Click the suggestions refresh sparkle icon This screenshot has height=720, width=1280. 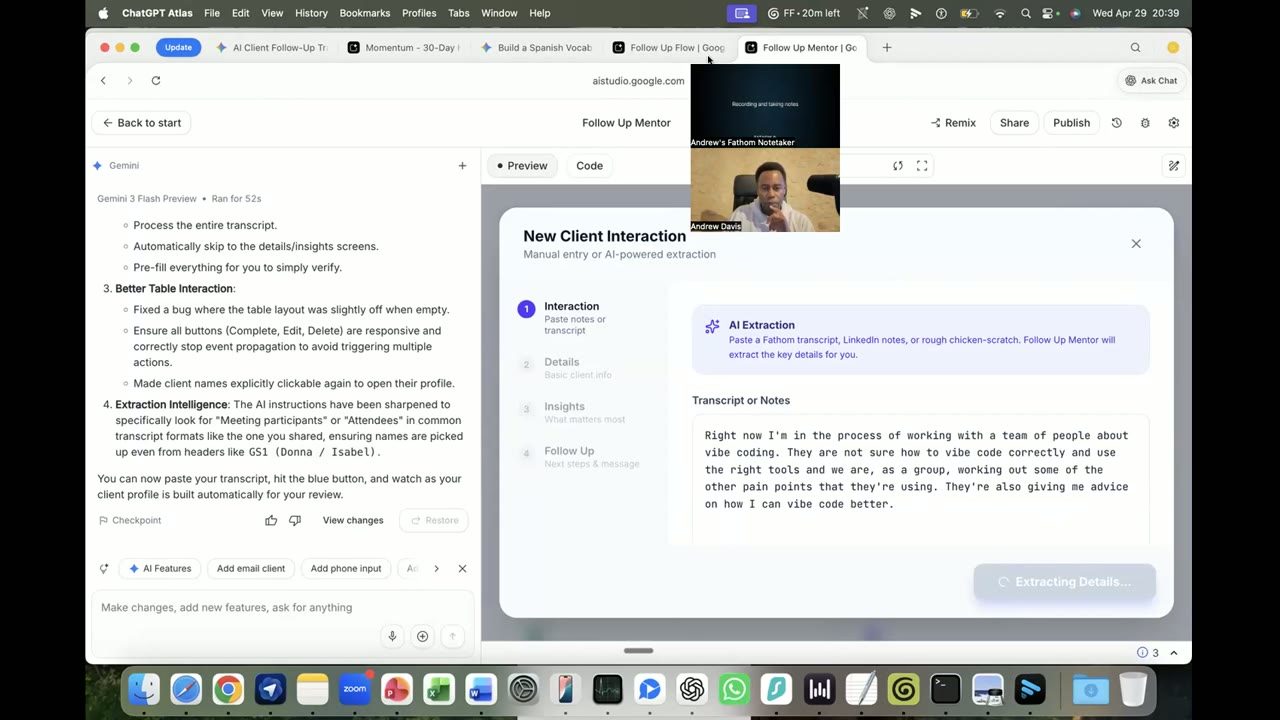(x=103, y=568)
